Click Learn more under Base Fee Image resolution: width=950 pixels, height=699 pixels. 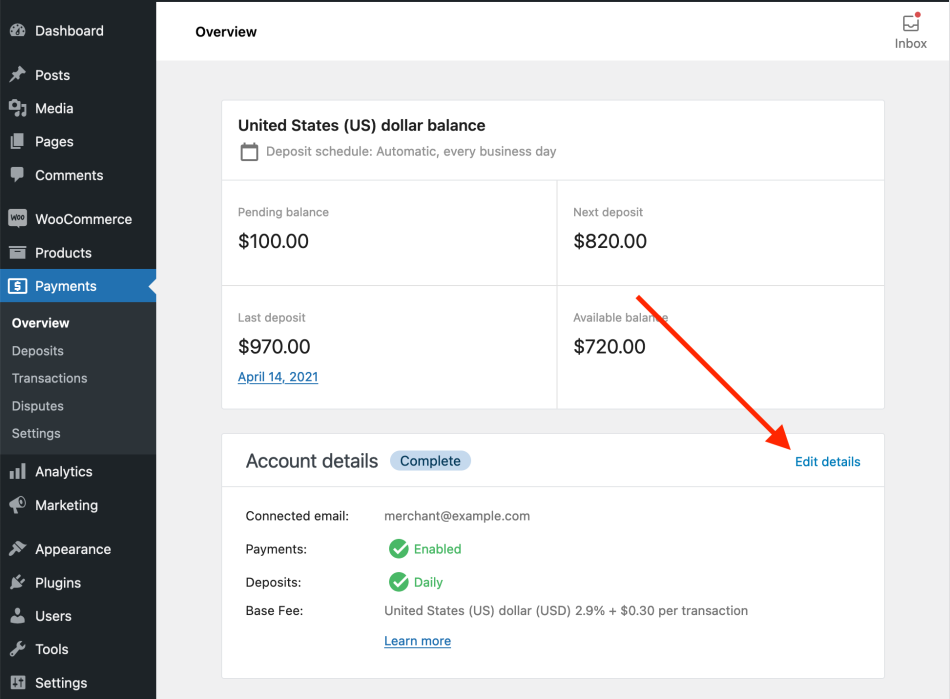click(x=417, y=641)
